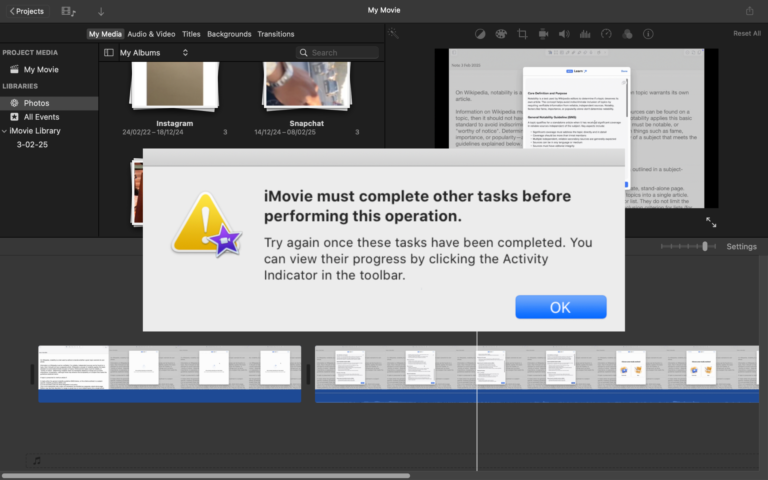Click the import media down-arrow icon
Screen dimensions: 768x480
pyautogui.click(x=101, y=11)
